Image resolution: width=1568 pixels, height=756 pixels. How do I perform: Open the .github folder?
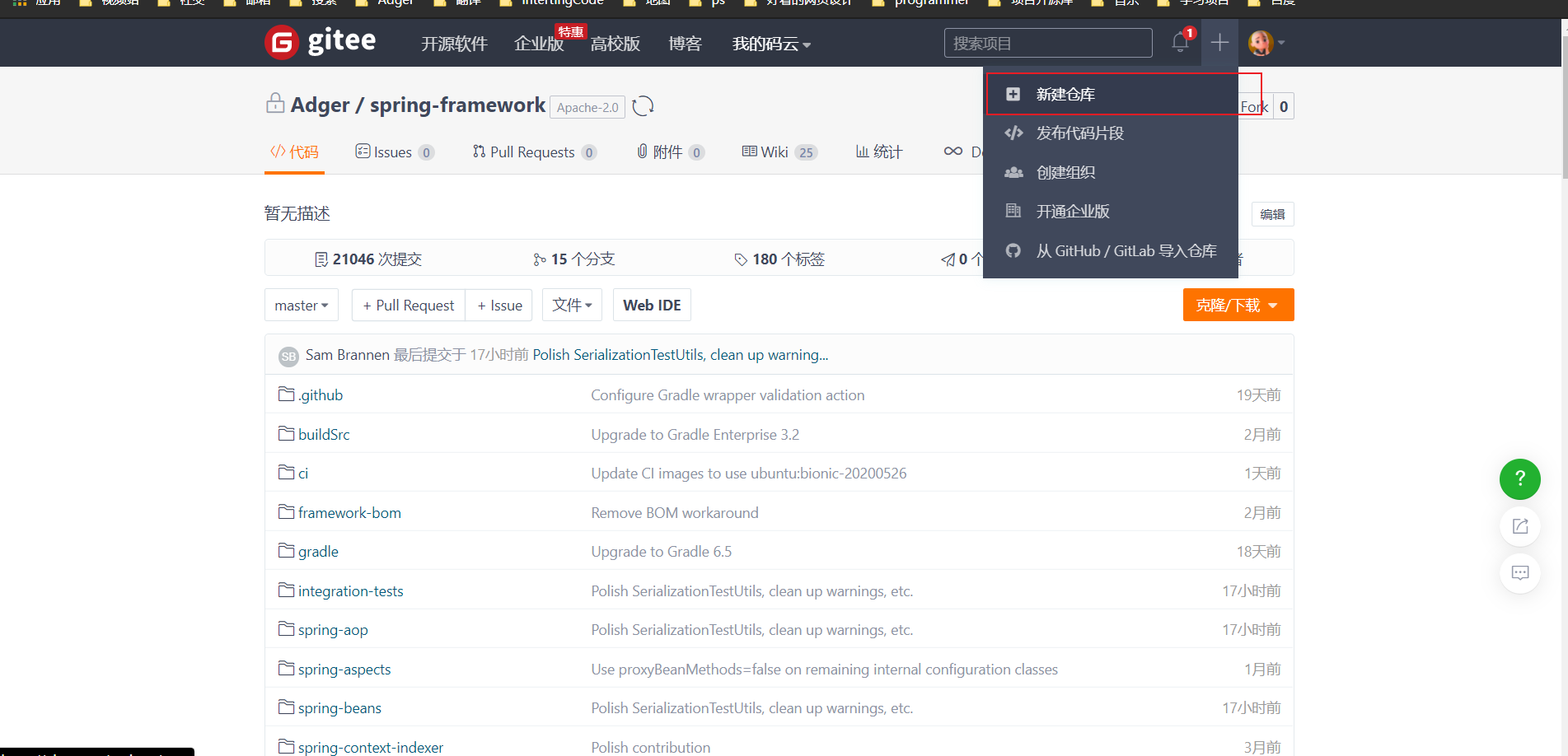coord(320,395)
